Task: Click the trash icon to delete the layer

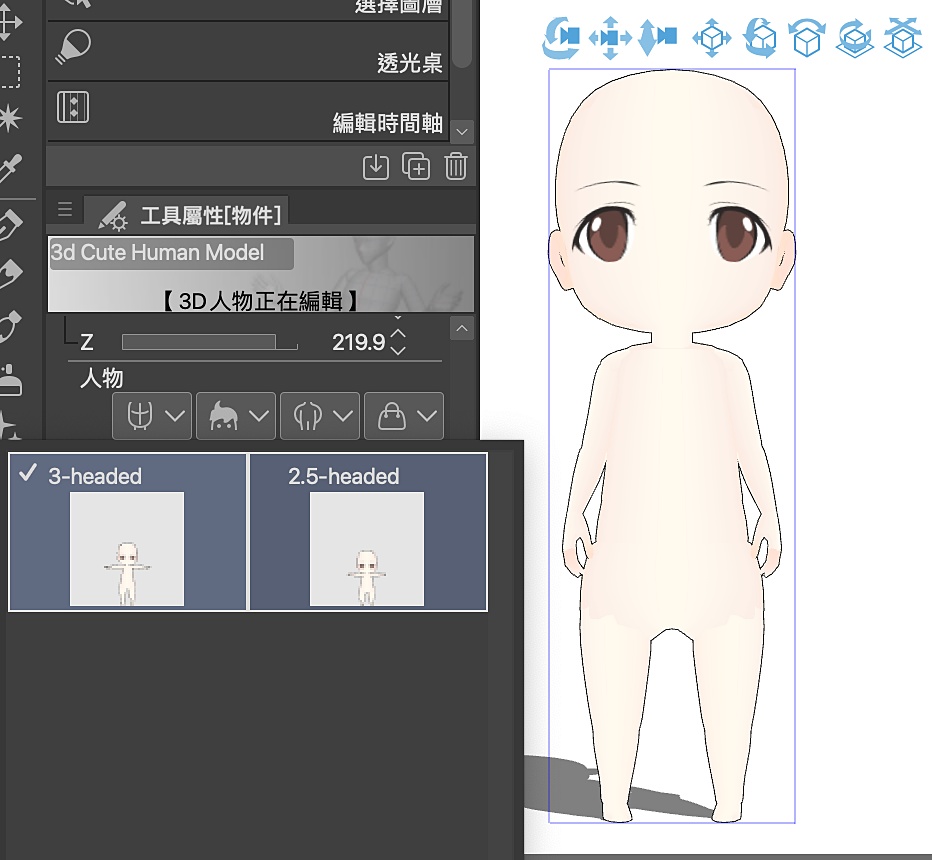Action: [x=456, y=167]
